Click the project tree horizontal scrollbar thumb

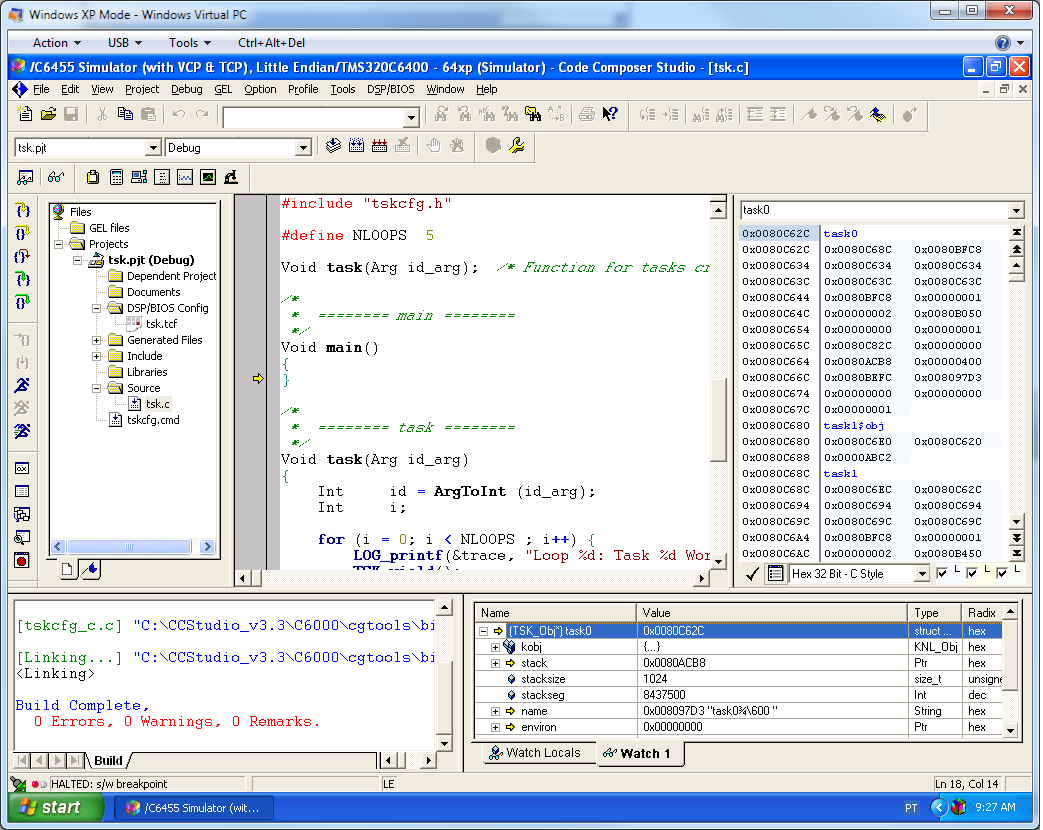(x=129, y=547)
